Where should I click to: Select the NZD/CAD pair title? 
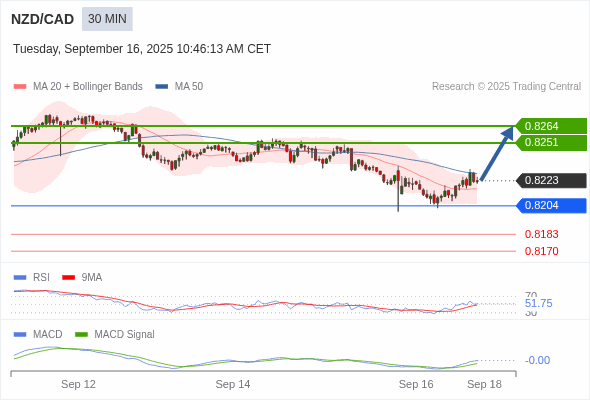coord(43,19)
